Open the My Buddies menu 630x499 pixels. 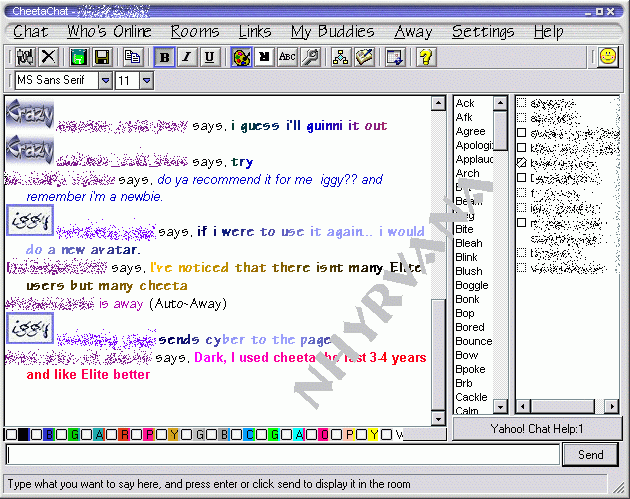332,32
